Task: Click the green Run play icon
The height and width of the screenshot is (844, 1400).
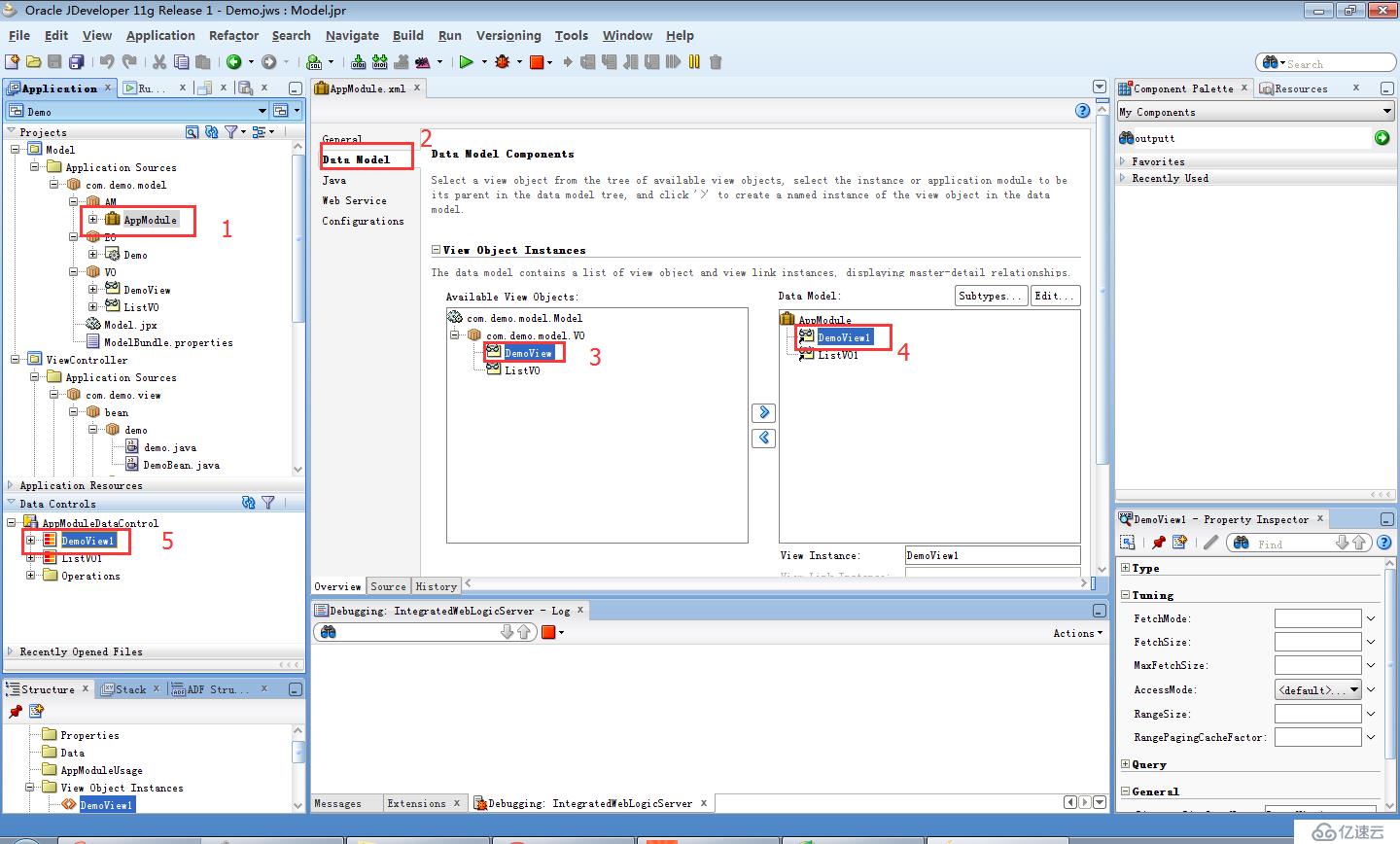Action: [466, 62]
